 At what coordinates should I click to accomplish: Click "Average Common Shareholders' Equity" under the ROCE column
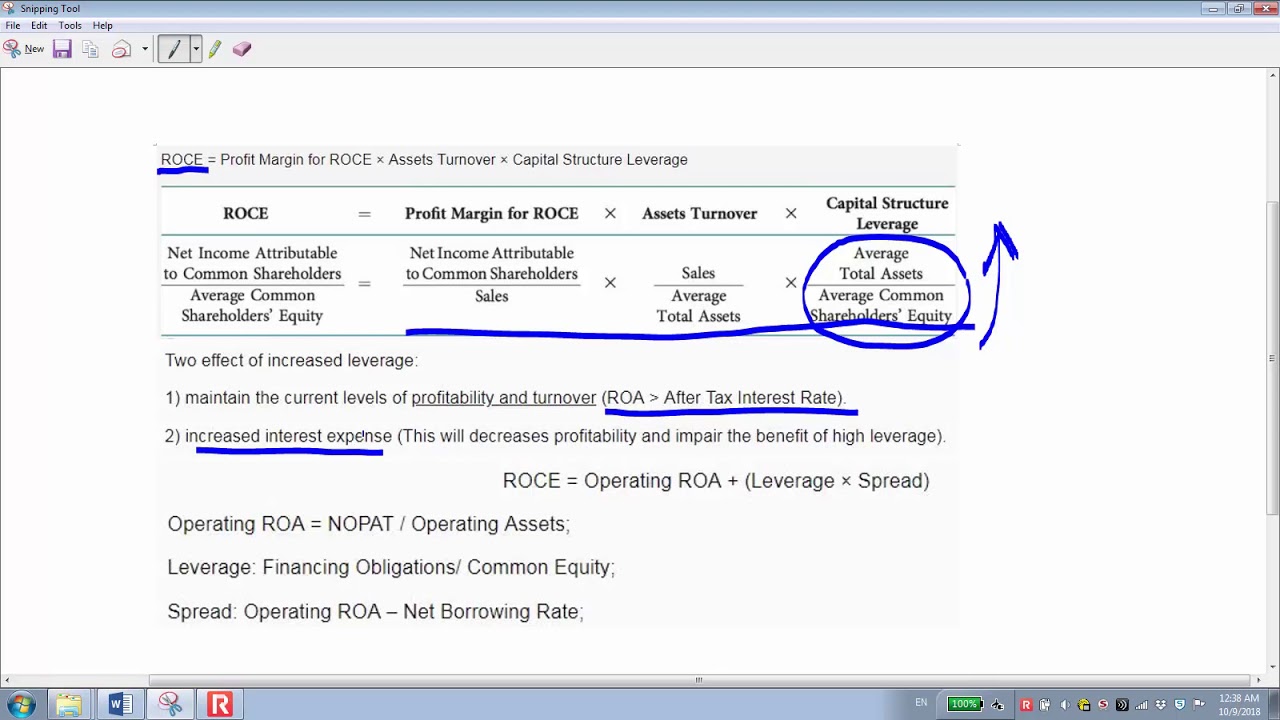252,305
